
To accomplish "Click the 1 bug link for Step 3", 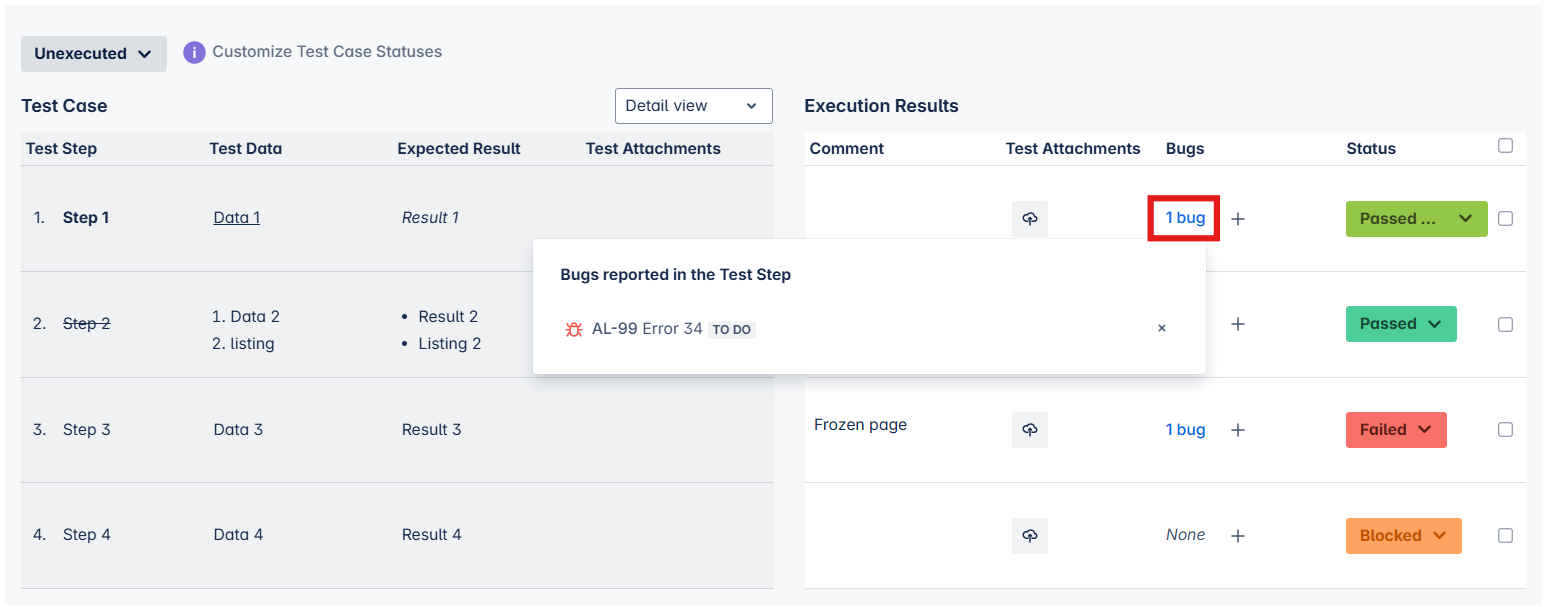I will (1186, 430).
